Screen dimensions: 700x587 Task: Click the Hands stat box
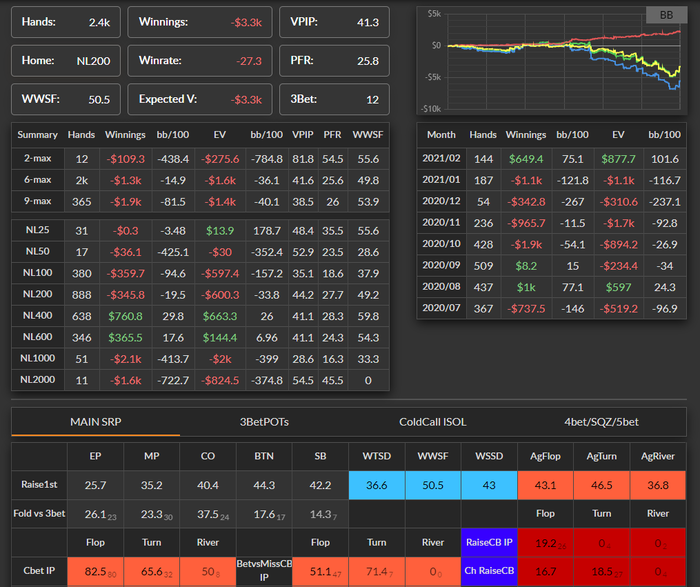click(66, 22)
